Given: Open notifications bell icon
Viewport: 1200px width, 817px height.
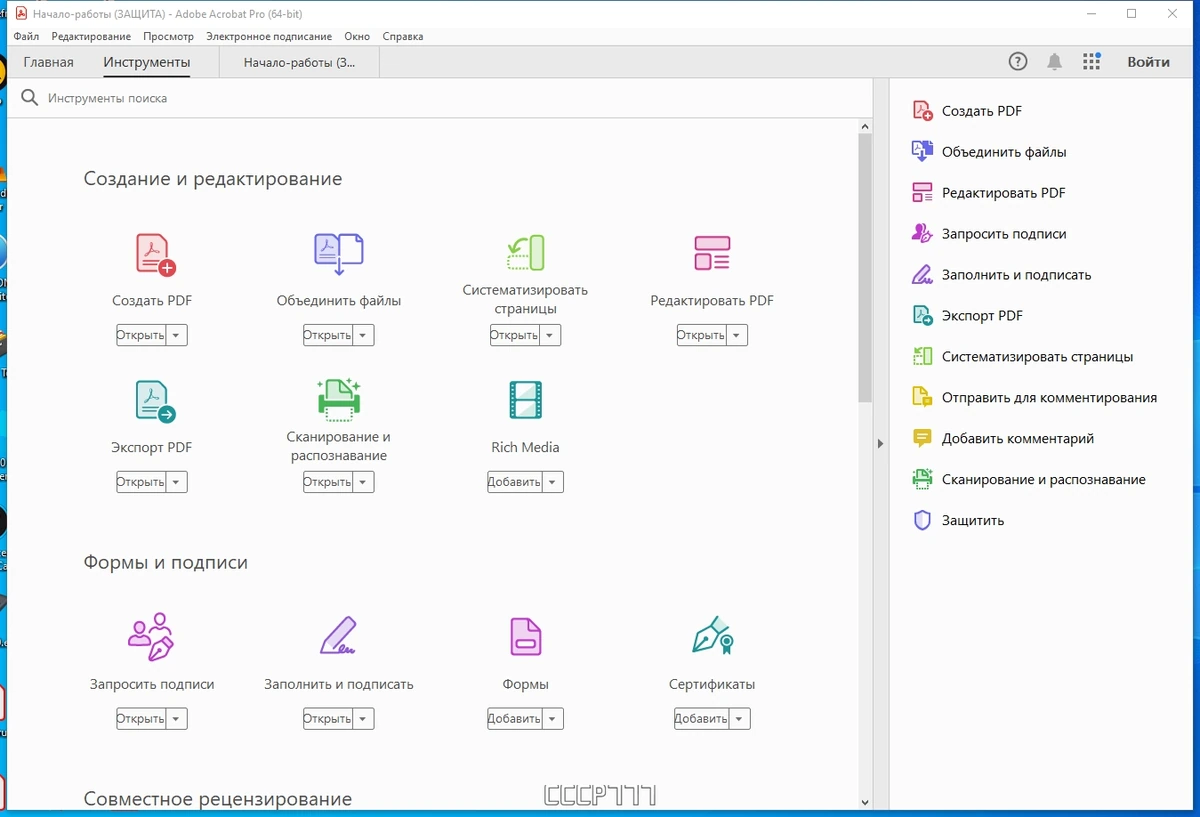Looking at the screenshot, I should click(1054, 62).
